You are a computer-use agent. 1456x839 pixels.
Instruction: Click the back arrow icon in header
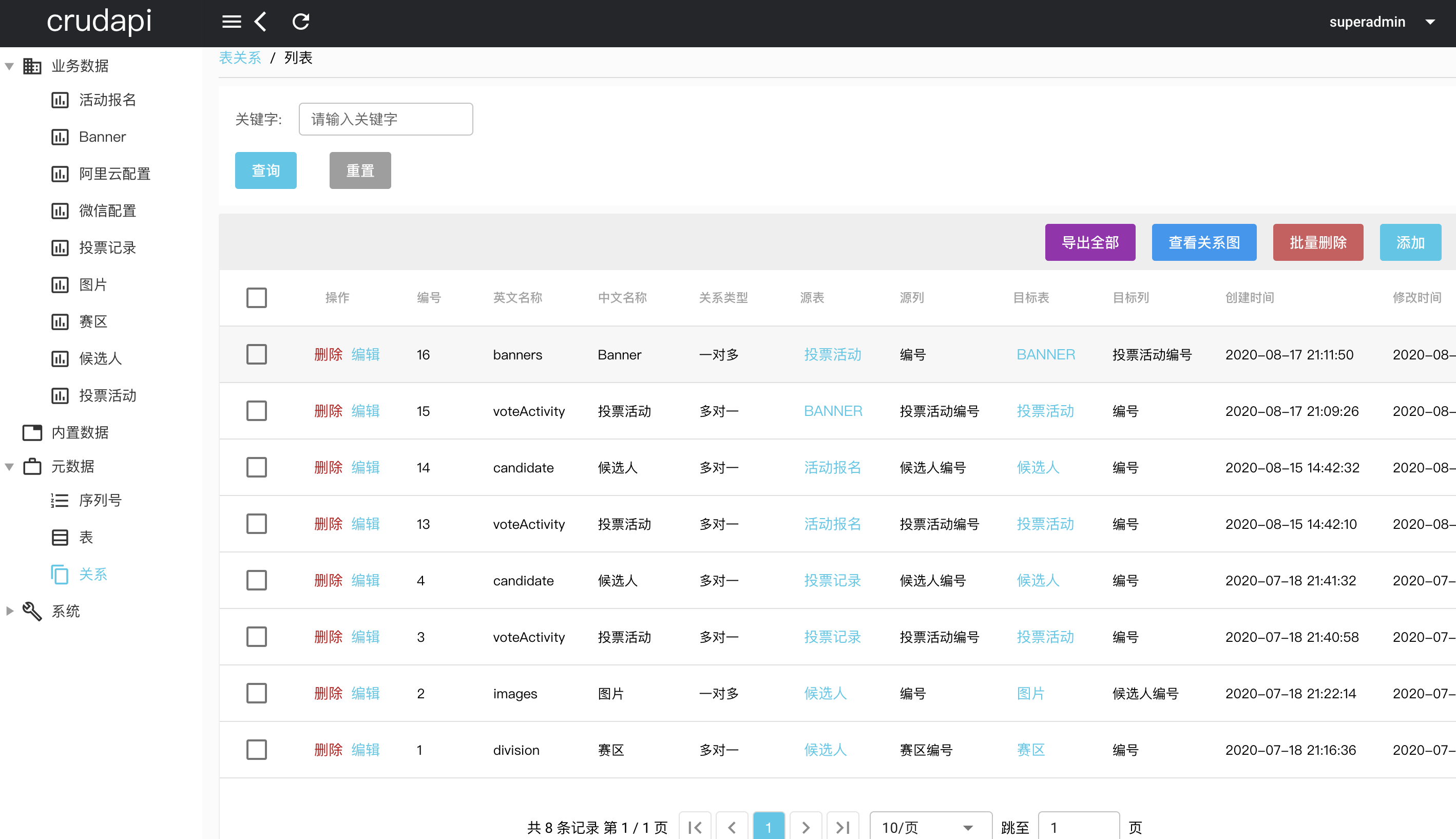click(261, 22)
